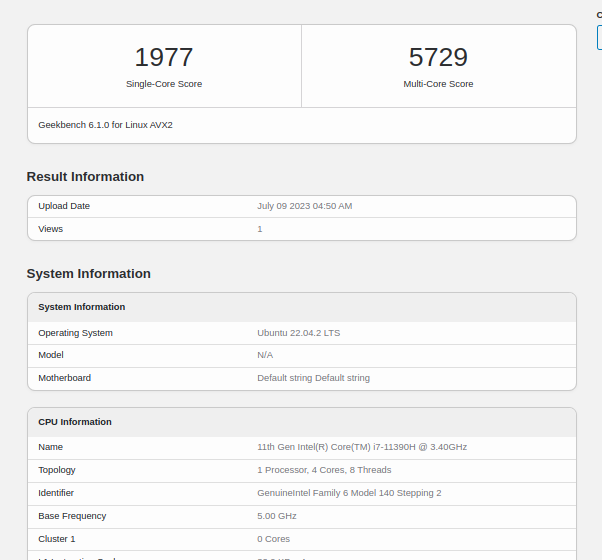Click the views count value 1
The width and height of the screenshot is (602, 560).
[x=260, y=229]
